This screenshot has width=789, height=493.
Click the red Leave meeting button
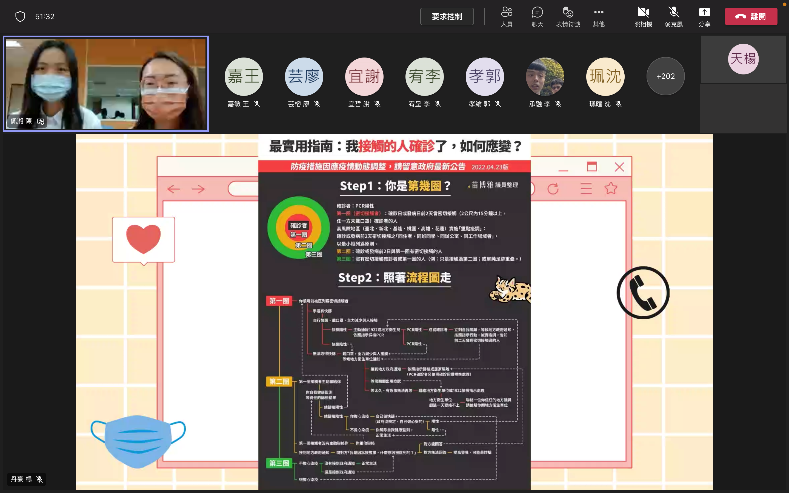750,16
